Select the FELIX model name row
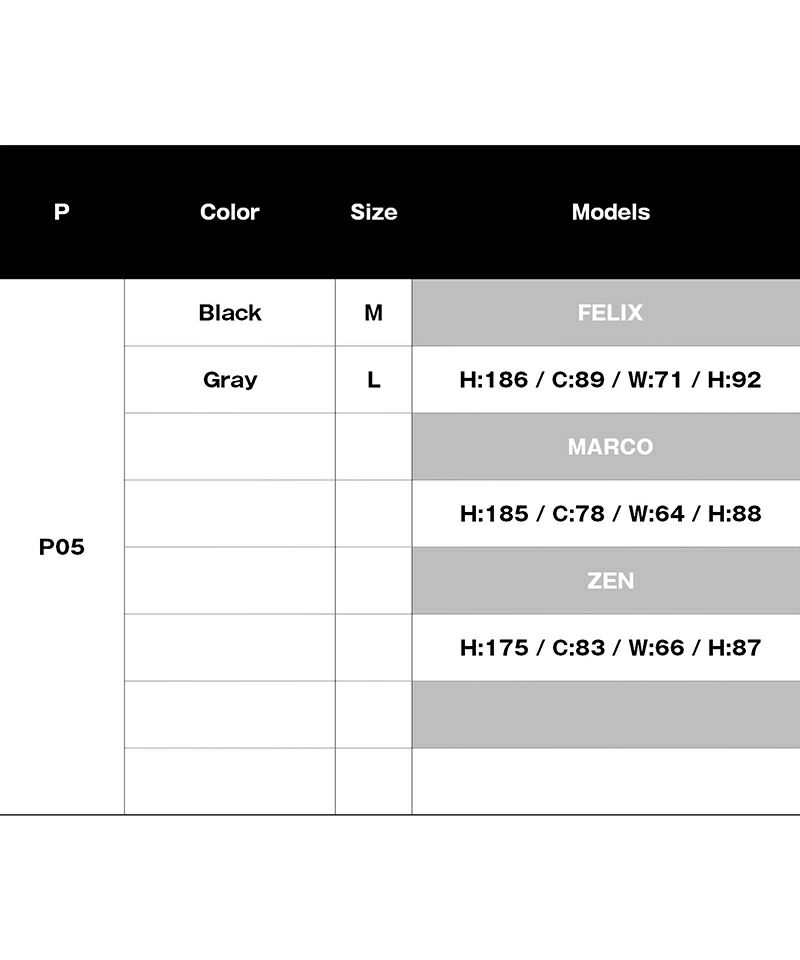 (x=610, y=313)
